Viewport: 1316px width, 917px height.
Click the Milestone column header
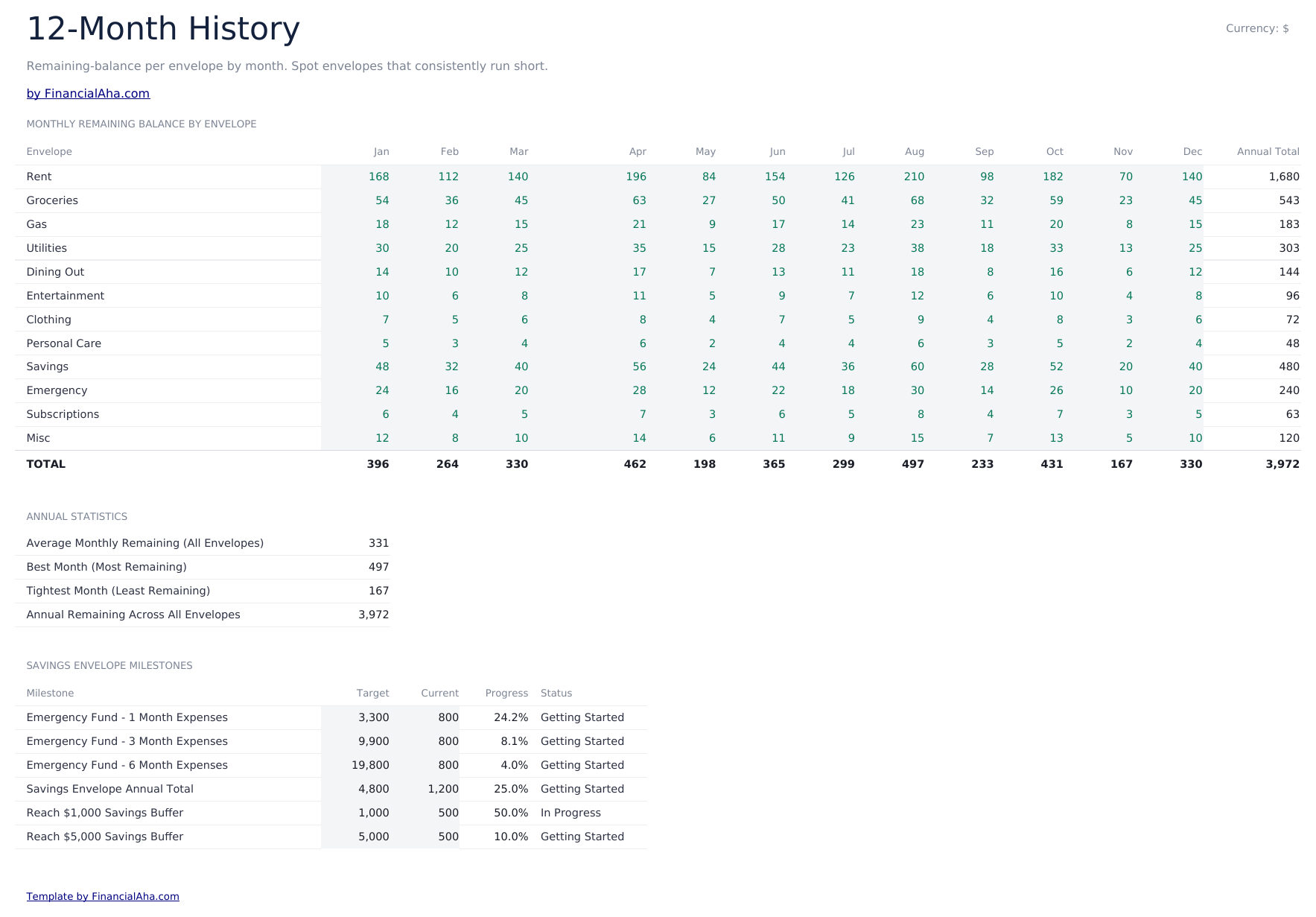[50, 693]
